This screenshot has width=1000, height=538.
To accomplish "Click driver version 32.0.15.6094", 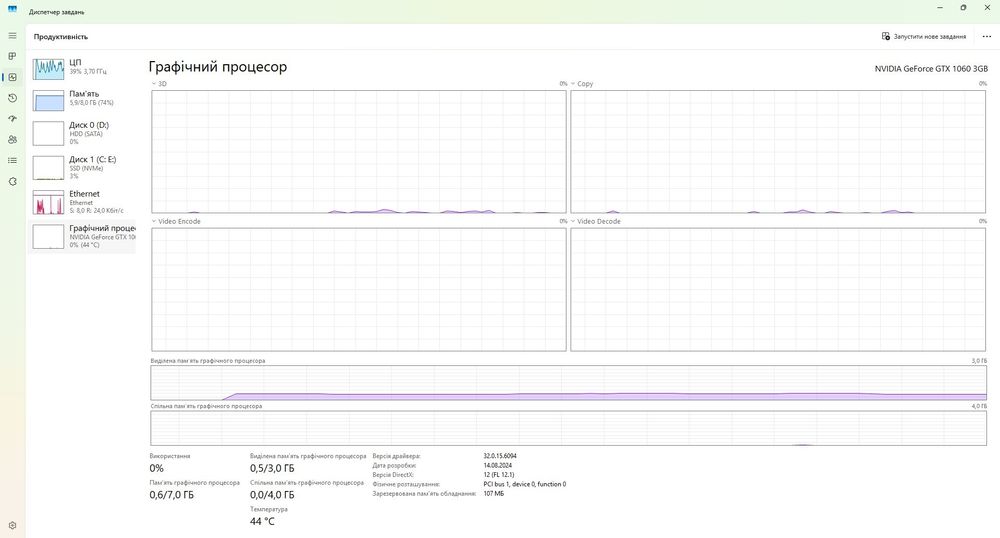I will (500, 456).
